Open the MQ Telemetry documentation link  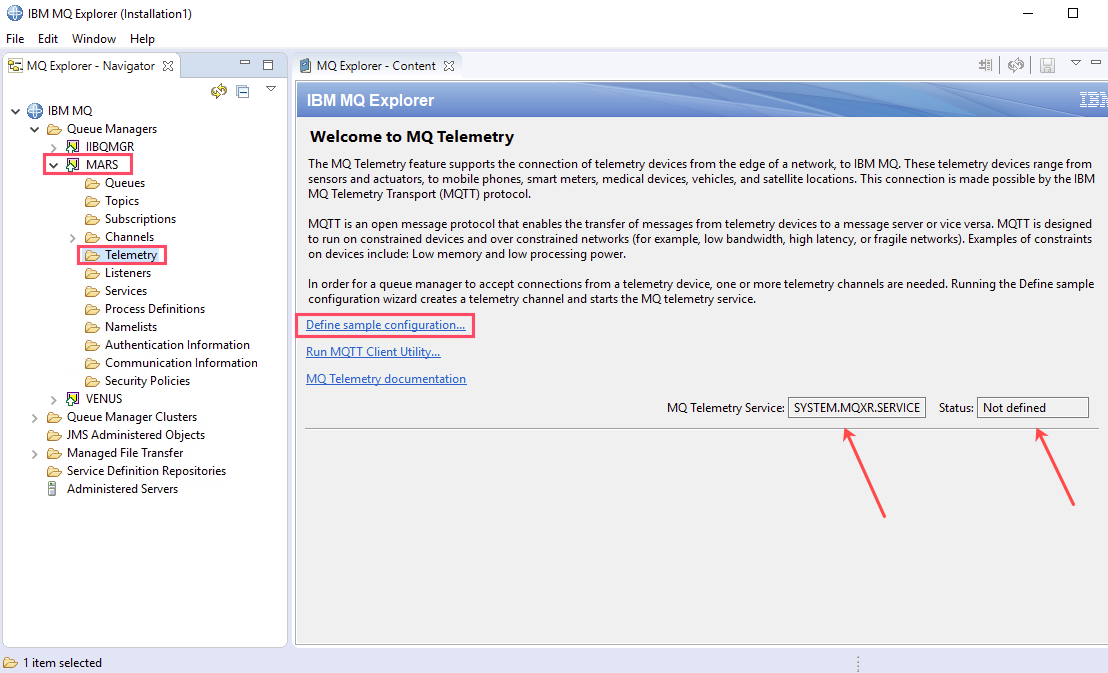coord(386,379)
